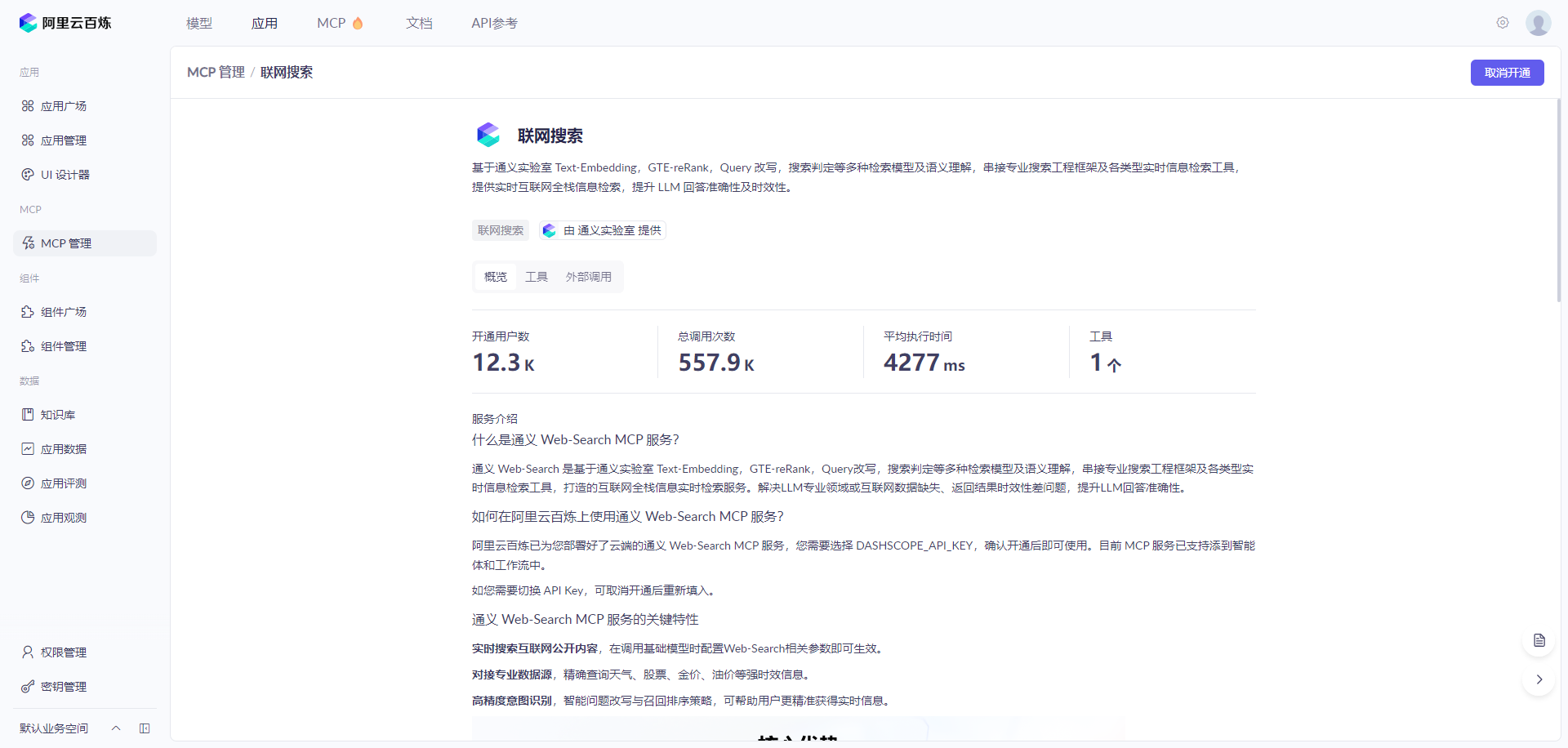The height and width of the screenshot is (748, 1568).
Task: Click the 应用管理 sidebar icon
Action: [x=28, y=140]
